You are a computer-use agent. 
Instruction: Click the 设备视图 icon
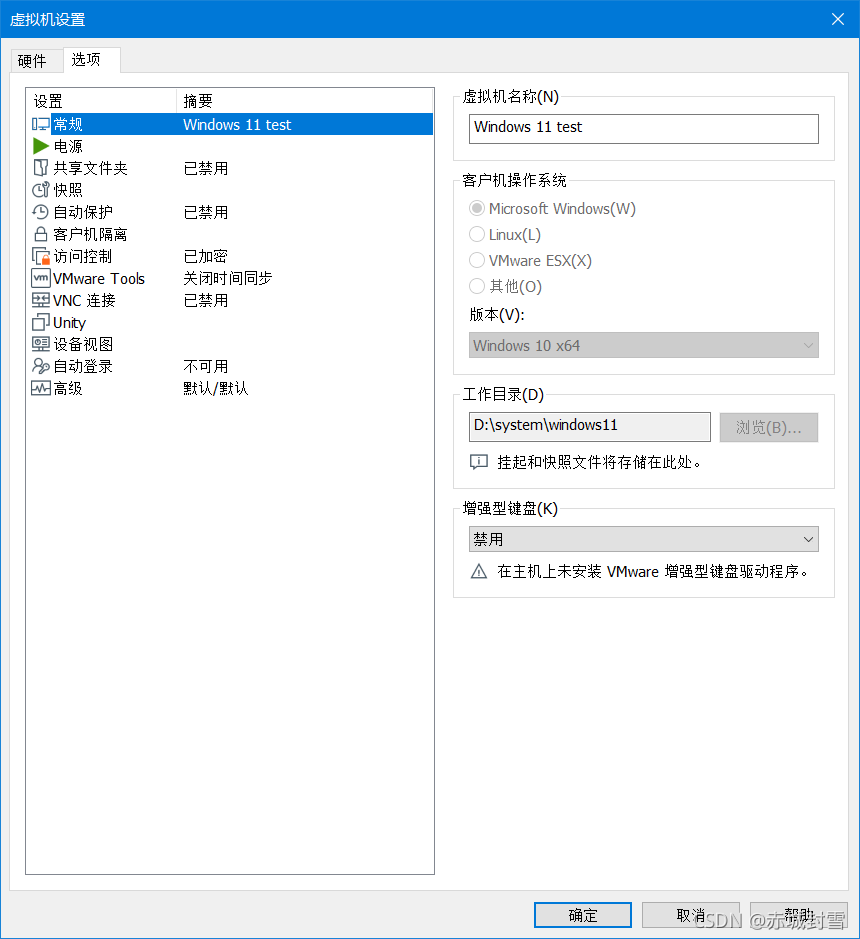tap(41, 344)
